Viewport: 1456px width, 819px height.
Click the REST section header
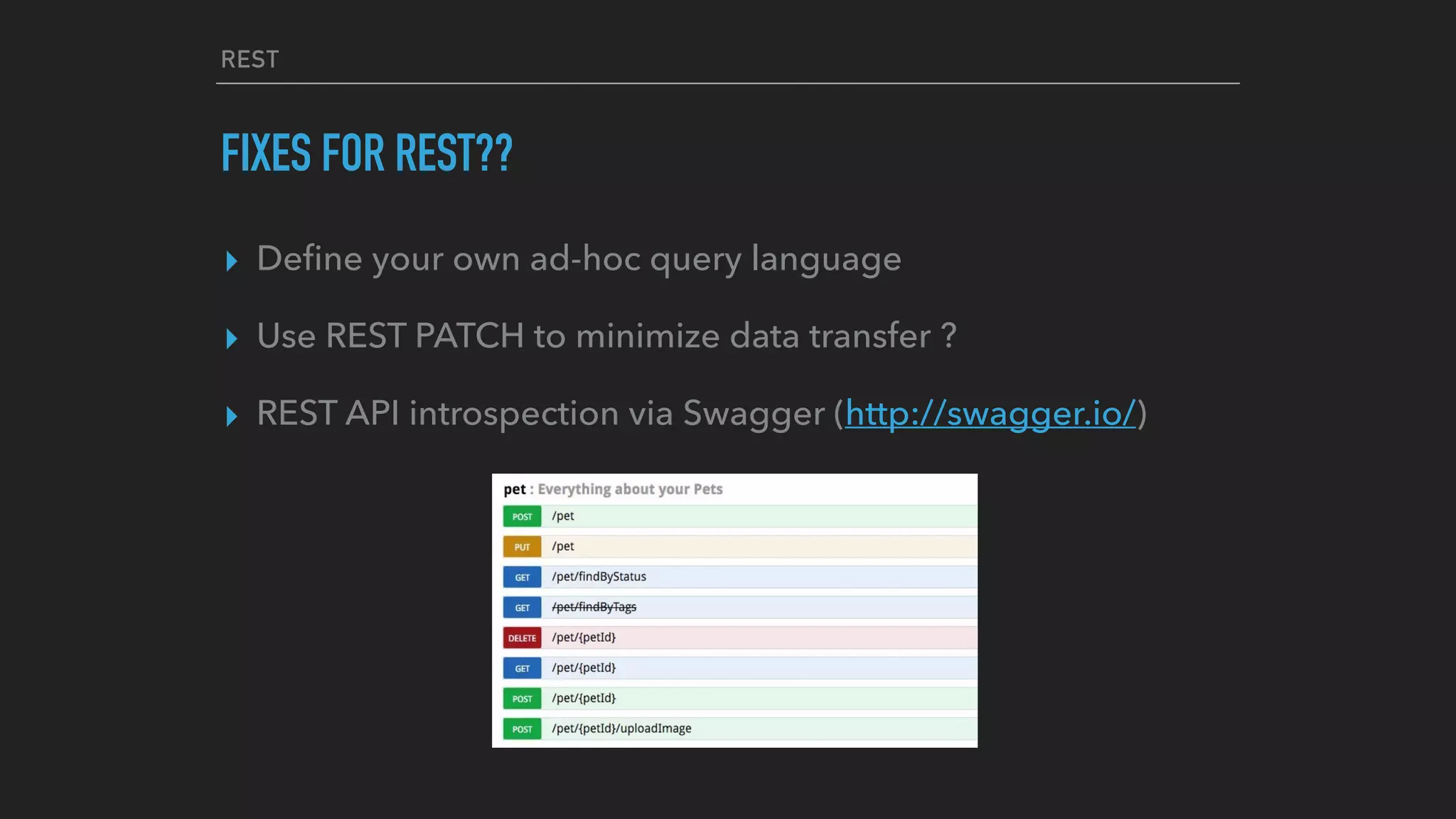pos(250,60)
